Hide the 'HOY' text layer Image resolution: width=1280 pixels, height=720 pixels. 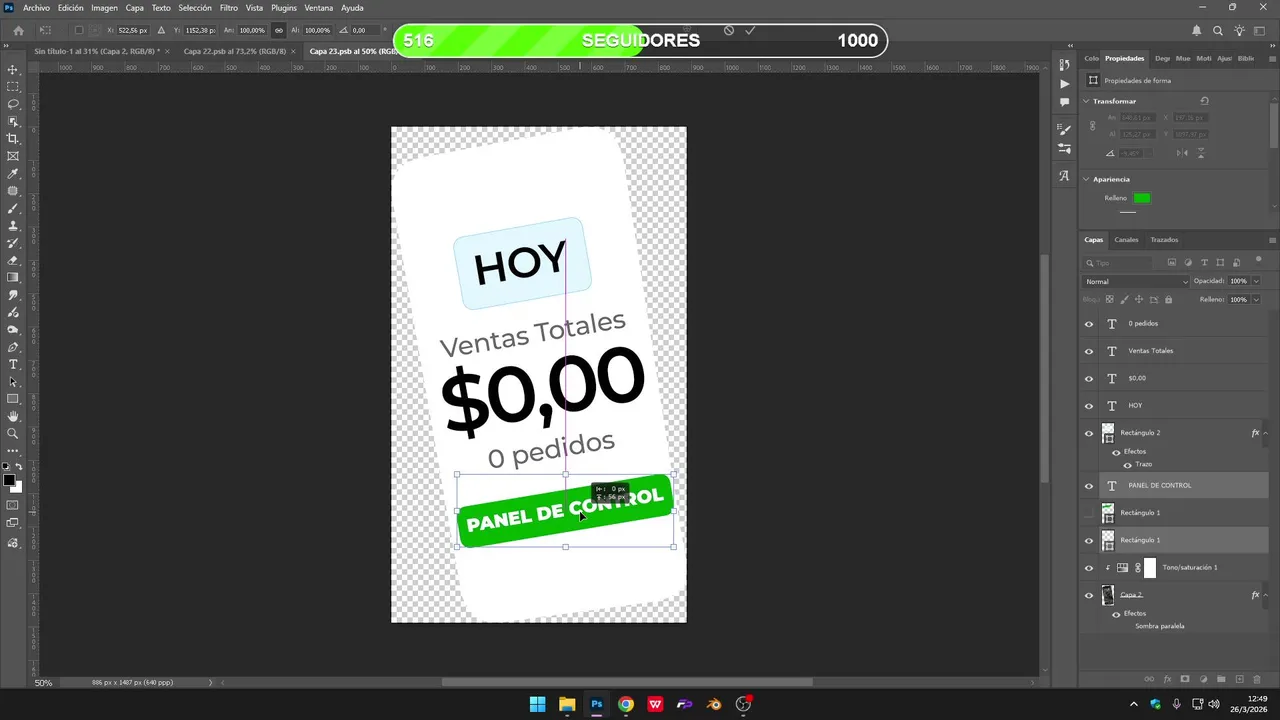tap(1089, 406)
